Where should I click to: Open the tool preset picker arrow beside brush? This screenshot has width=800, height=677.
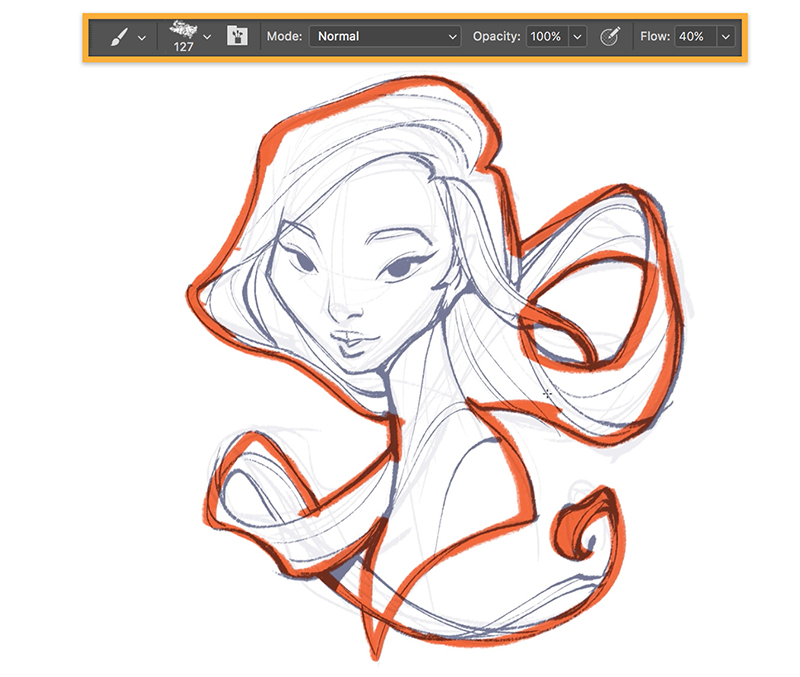coord(140,37)
